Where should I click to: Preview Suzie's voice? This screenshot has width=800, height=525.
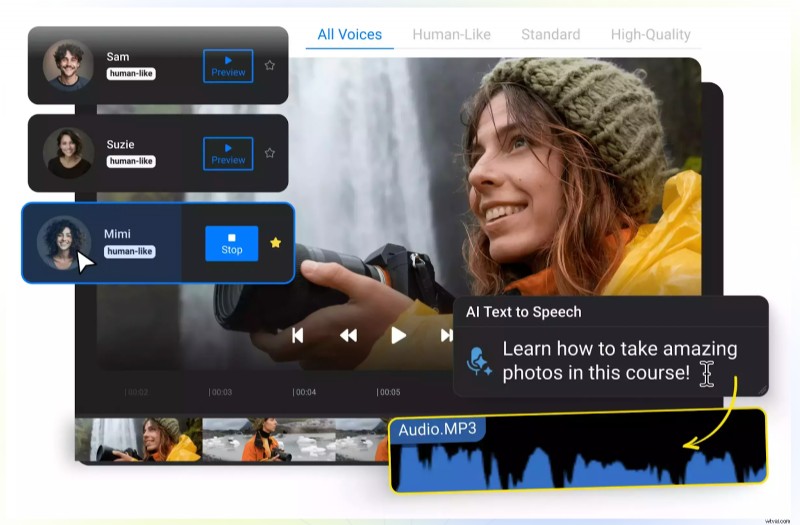tap(228, 154)
